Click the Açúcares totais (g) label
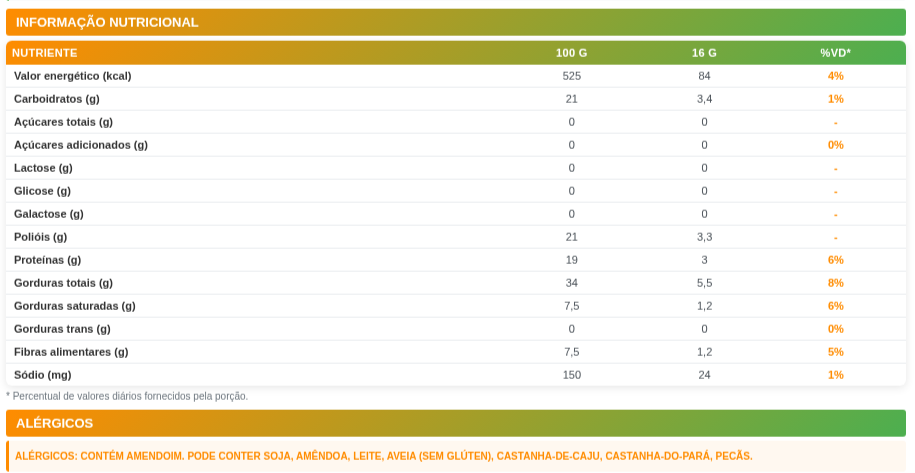 (x=63, y=122)
